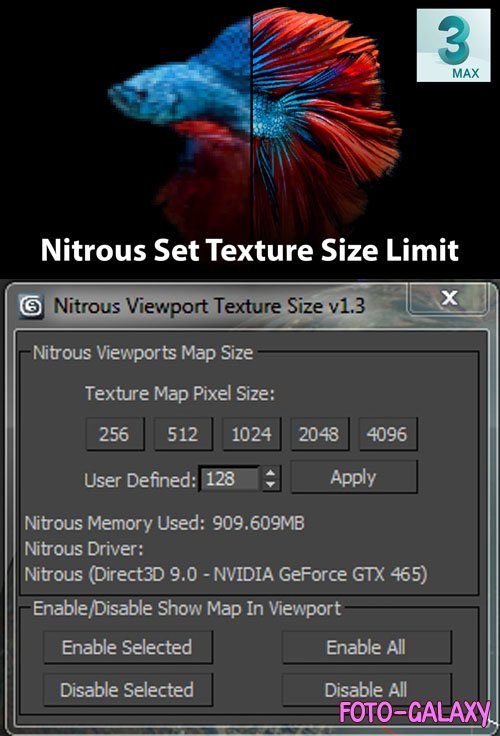
Task: Close the Nitrous Viewport Texture Size window
Action: pos(447,298)
